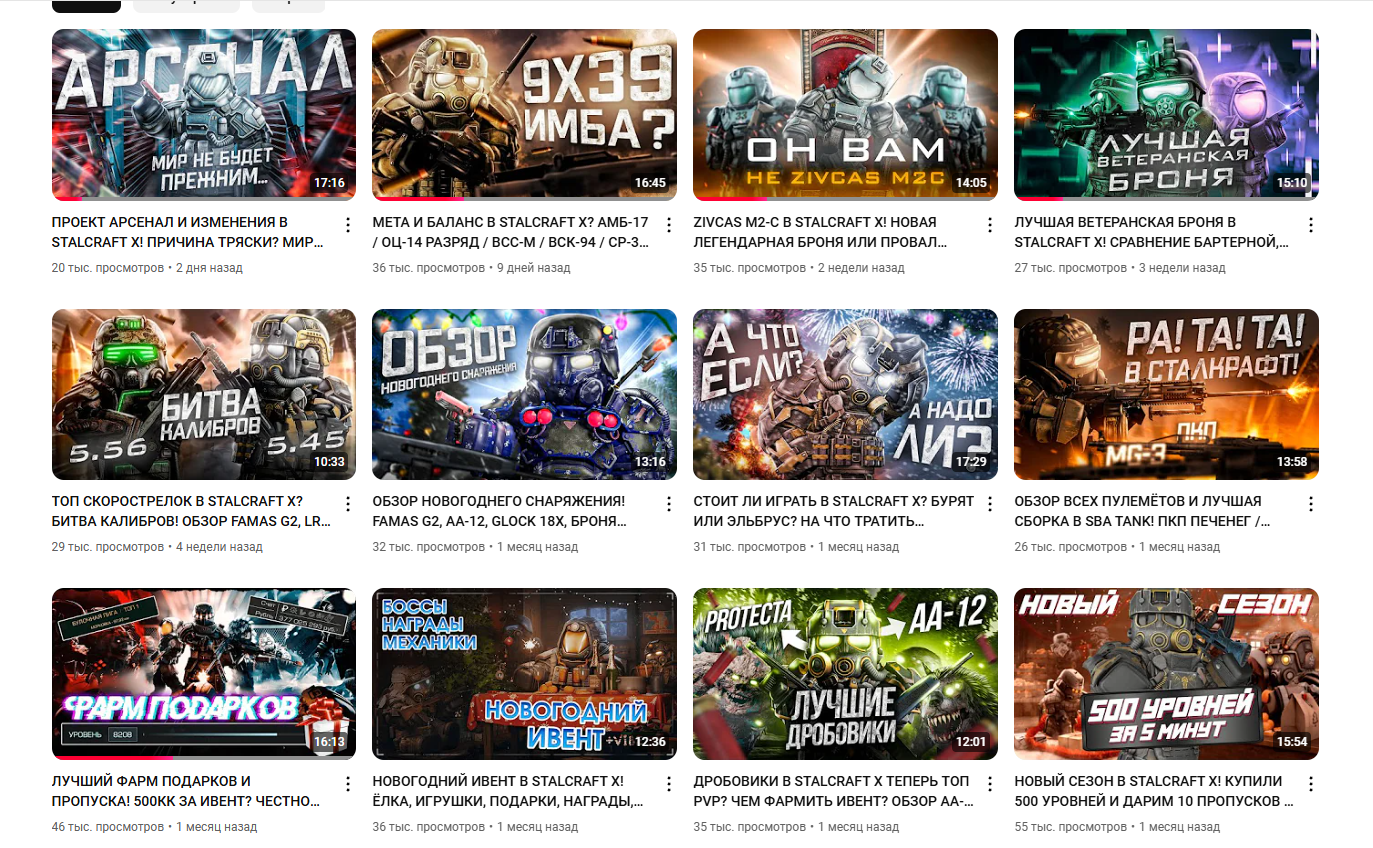Play the РА! ТА! ТА! В СТАЛКРАФТ thumbnail
The width and height of the screenshot is (1373, 848).
coord(1167,395)
